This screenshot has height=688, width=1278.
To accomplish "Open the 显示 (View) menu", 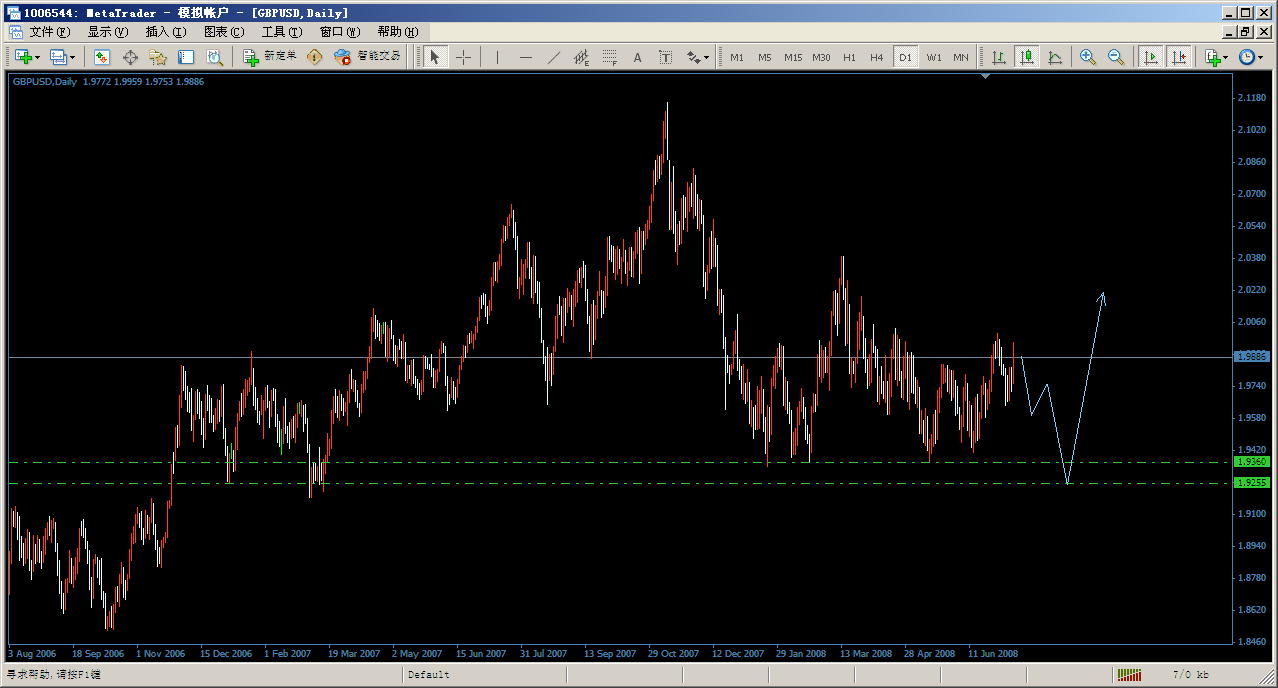I will 107,32.
